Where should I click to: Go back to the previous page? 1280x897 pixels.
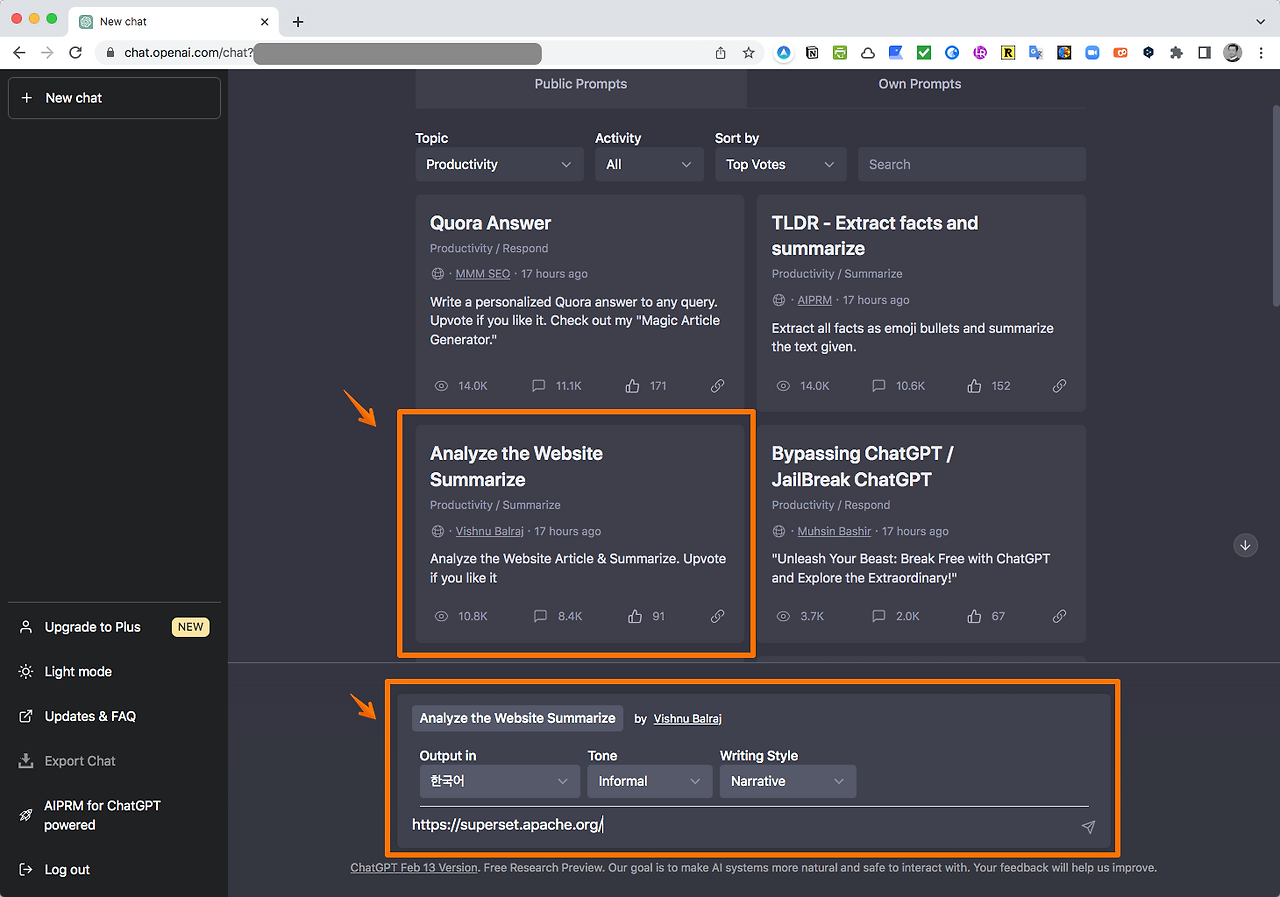tap(19, 52)
